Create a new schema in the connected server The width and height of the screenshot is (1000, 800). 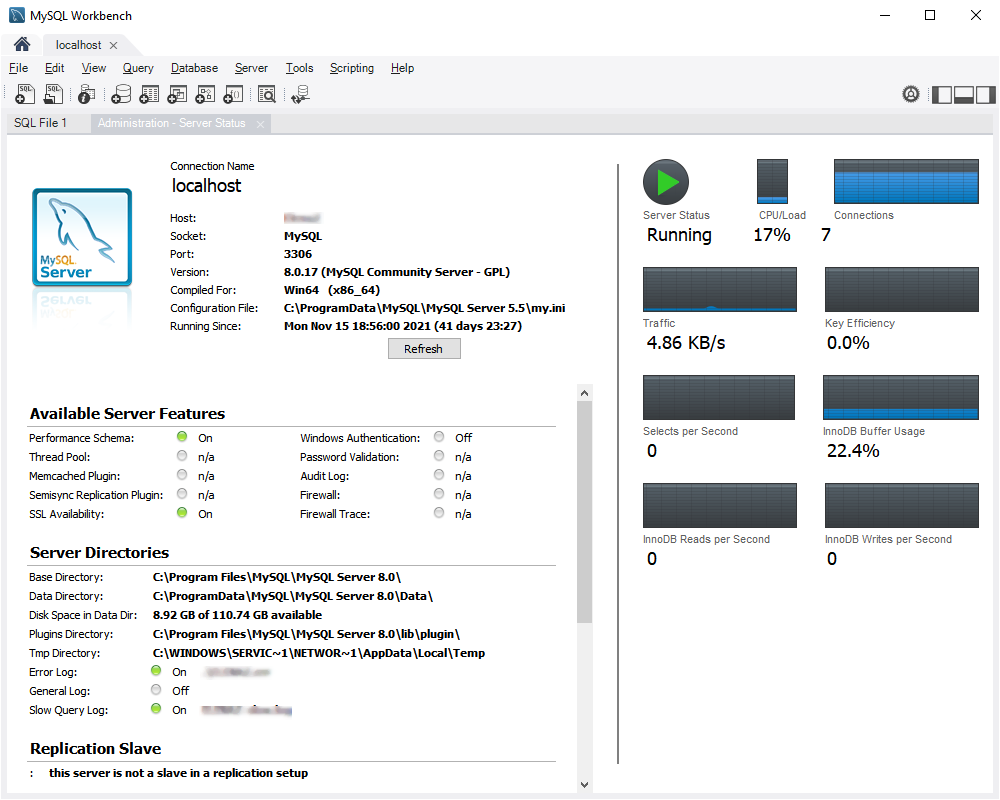121,94
